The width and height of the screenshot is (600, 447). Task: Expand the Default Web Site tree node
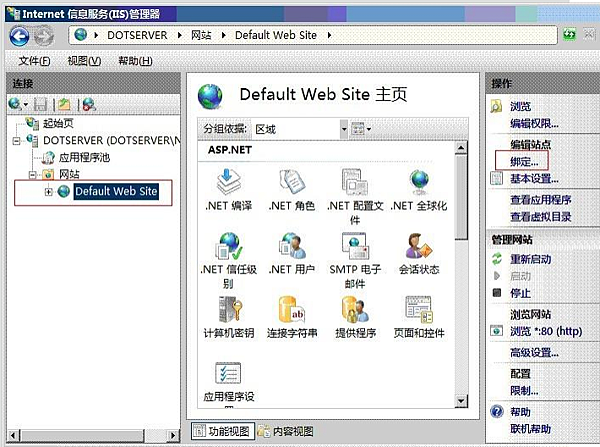[x=49, y=191]
